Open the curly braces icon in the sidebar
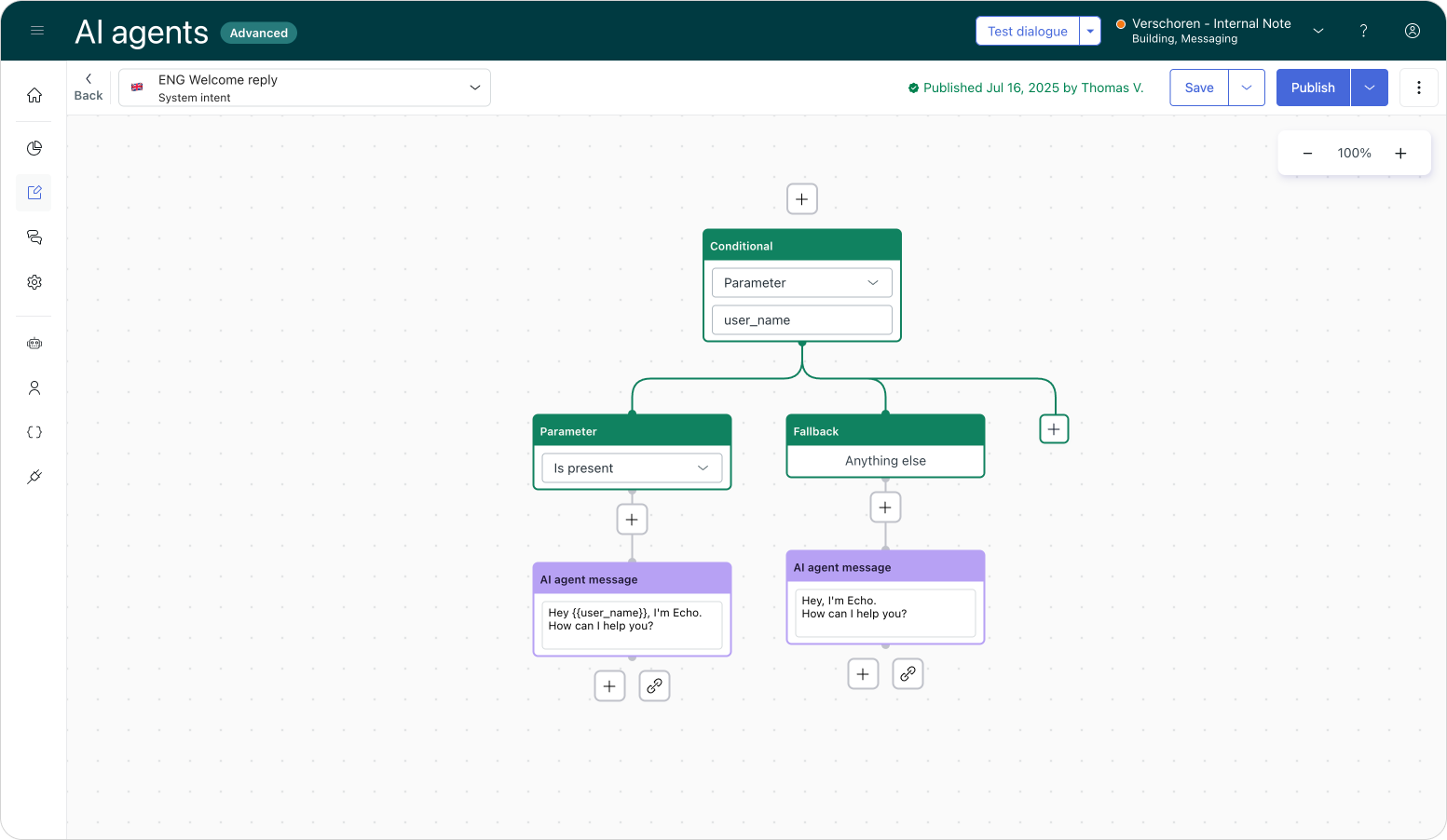 point(34,432)
